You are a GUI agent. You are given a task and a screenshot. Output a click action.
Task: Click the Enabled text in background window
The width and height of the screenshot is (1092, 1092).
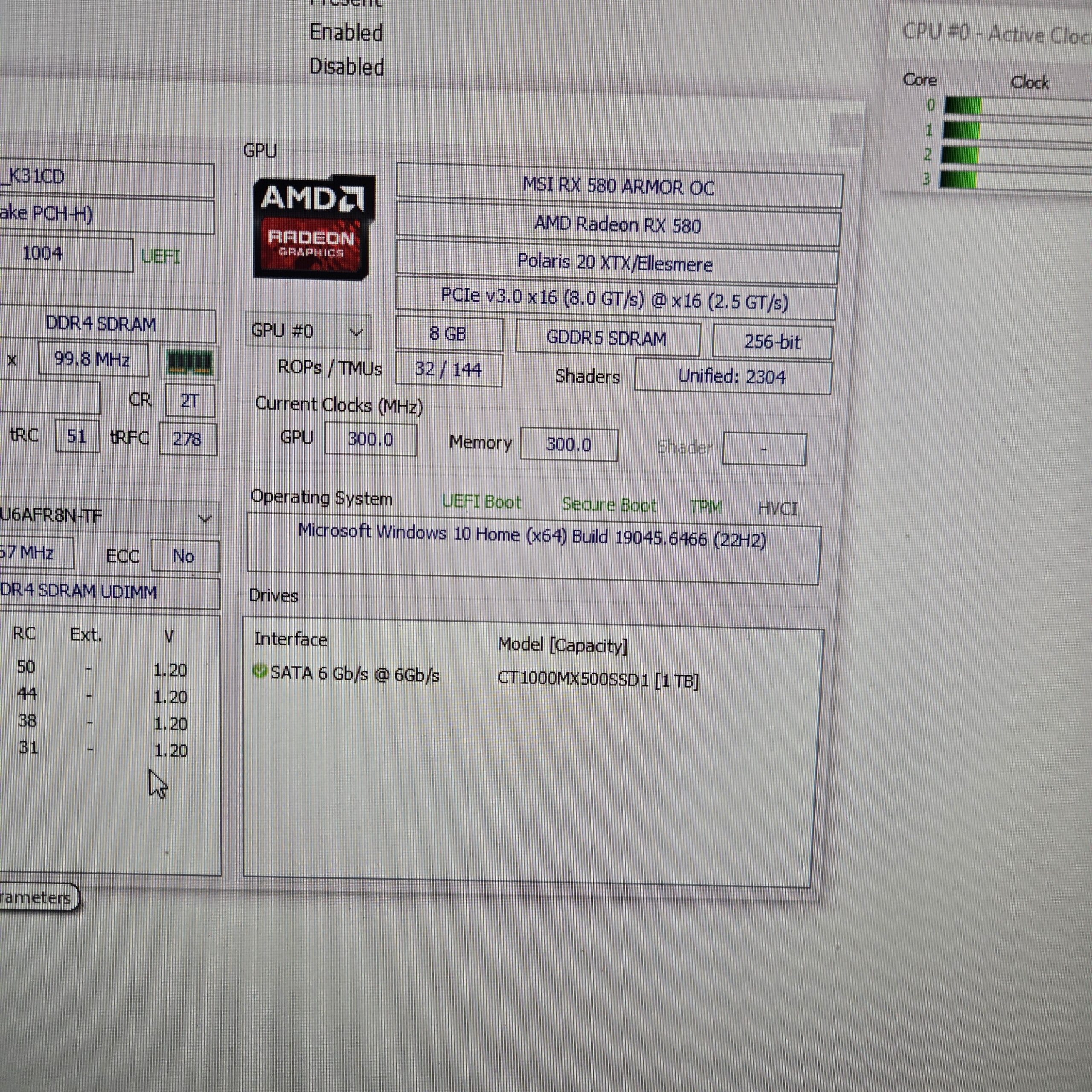click(346, 33)
